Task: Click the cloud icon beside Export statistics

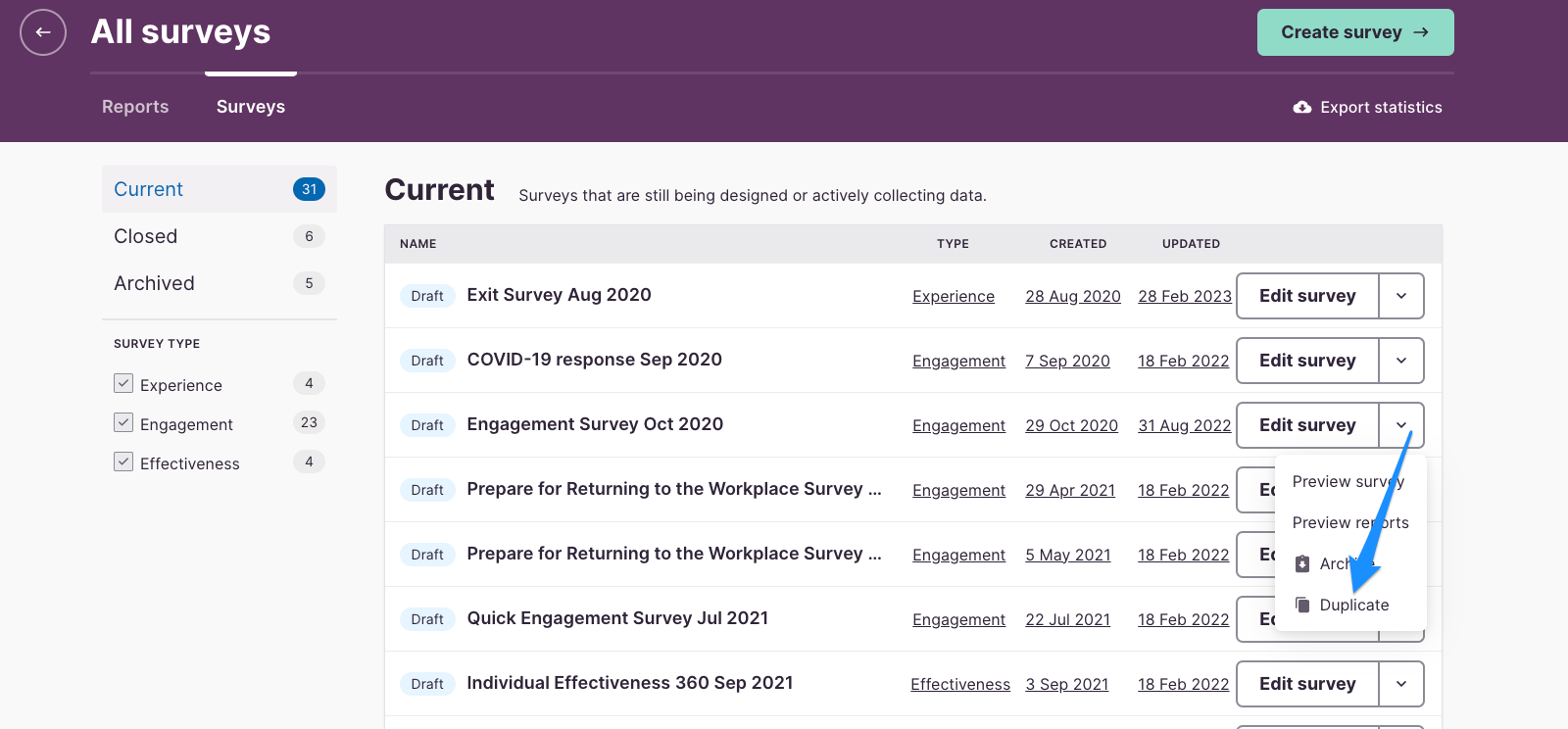Action: pos(1302,108)
